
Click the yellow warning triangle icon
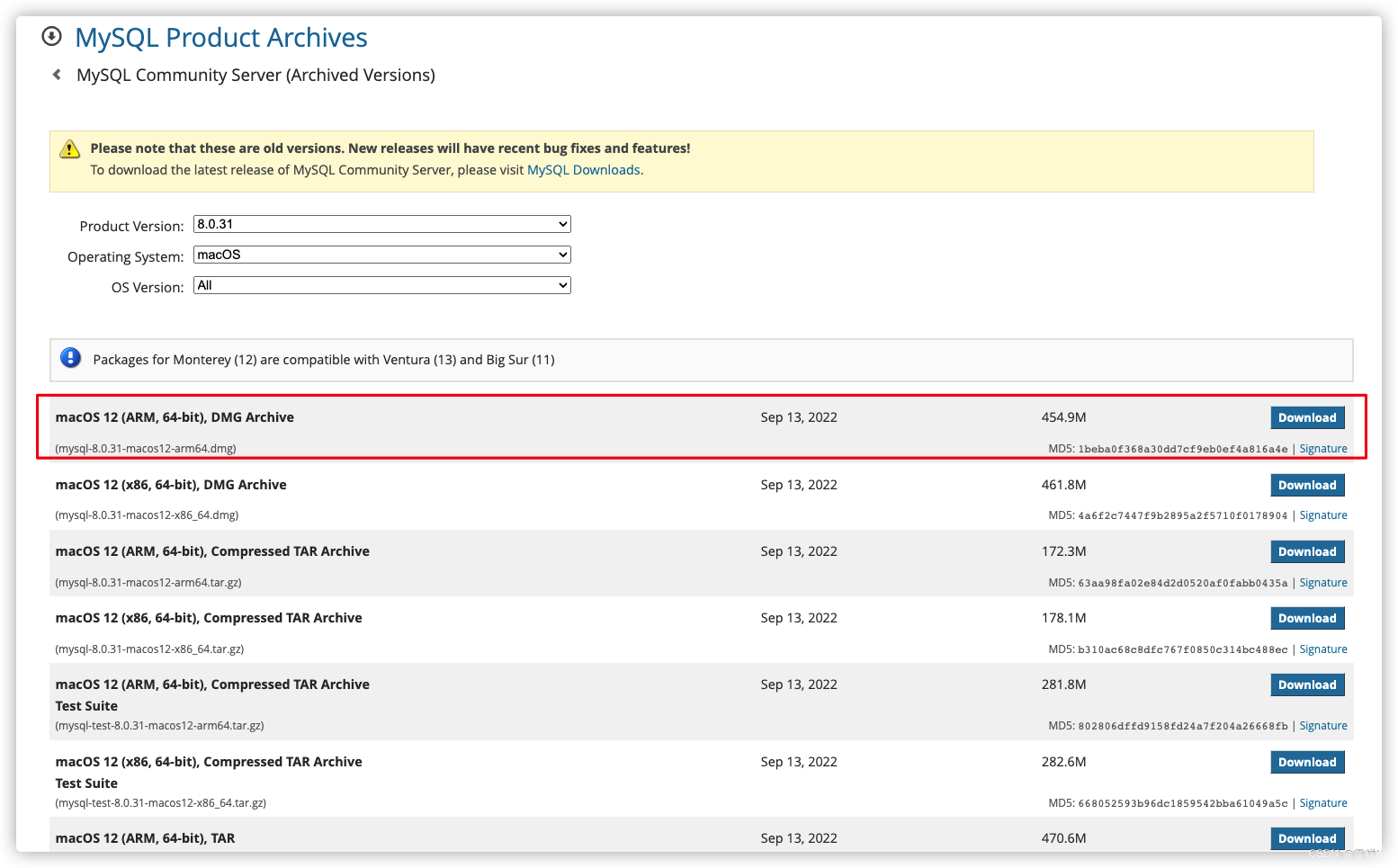tap(69, 149)
